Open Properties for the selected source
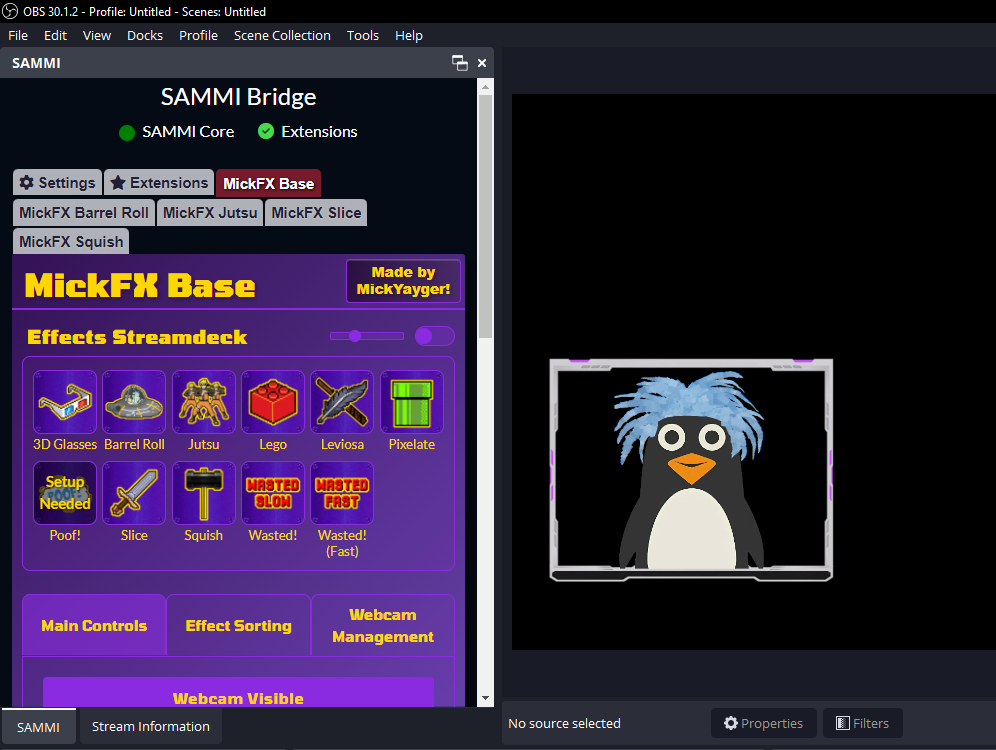996x750 pixels. (764, 723)
